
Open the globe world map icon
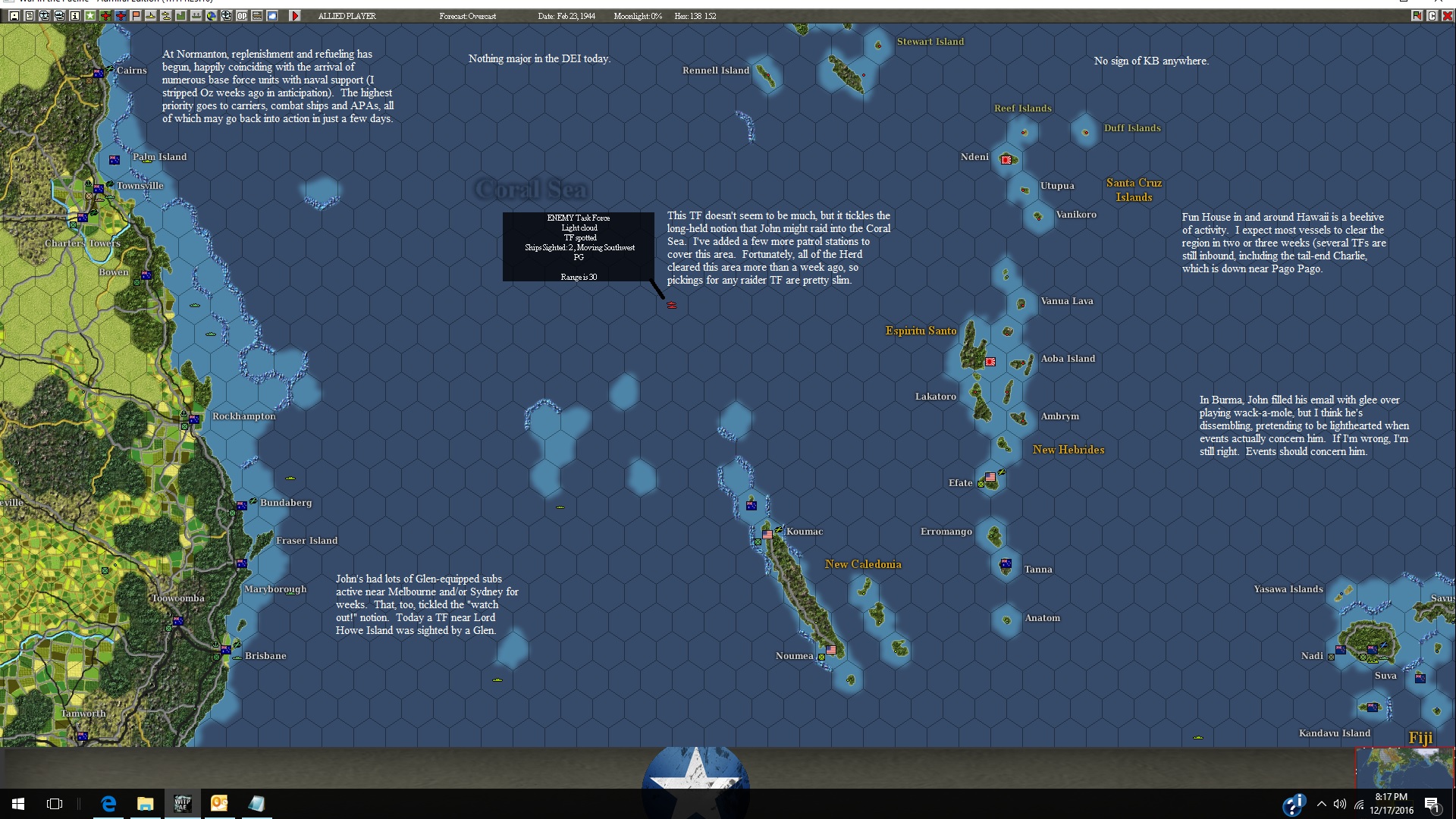click(x=211, y=16)
